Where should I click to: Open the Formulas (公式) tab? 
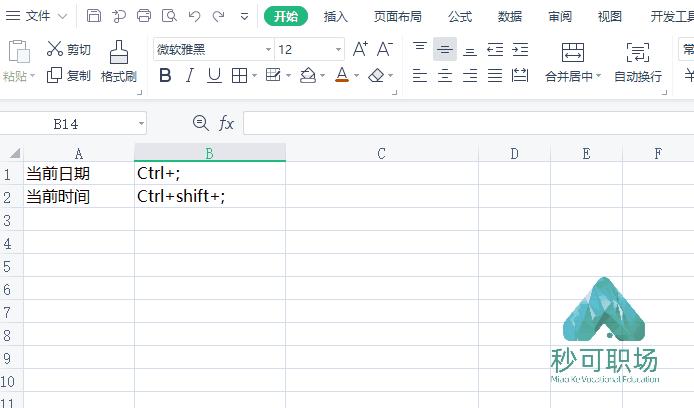460,16
